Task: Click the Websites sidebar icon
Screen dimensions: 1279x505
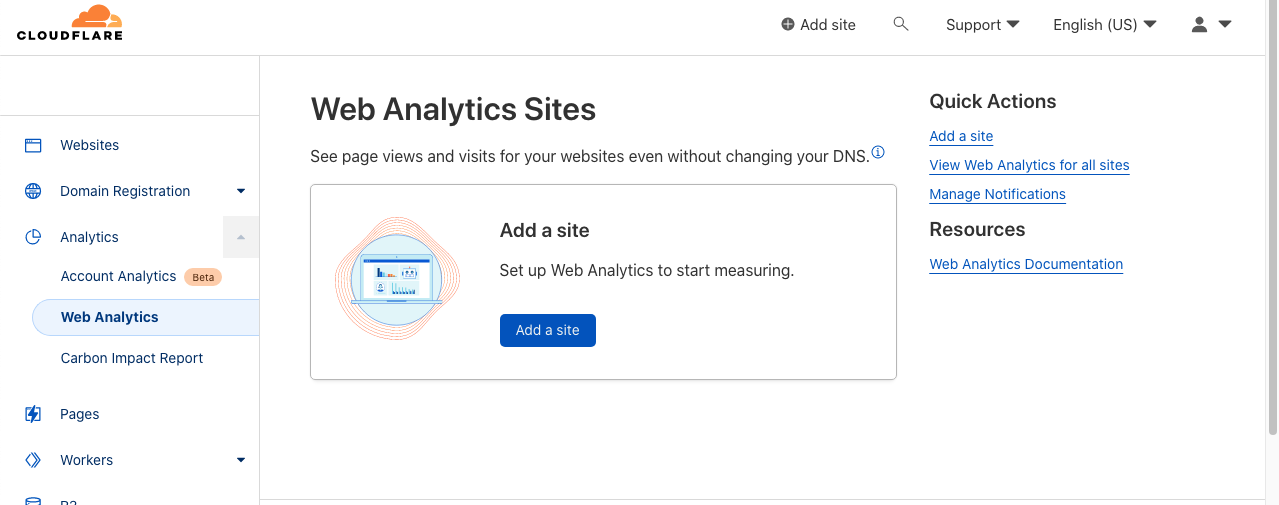Action: click(33, 145)
